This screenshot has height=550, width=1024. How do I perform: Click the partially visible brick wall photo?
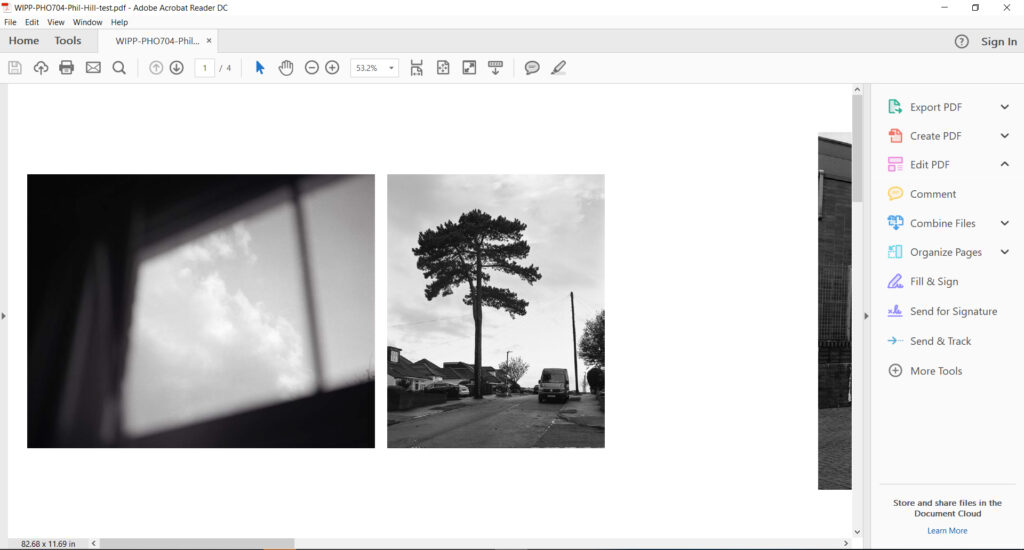click(835, 311)
